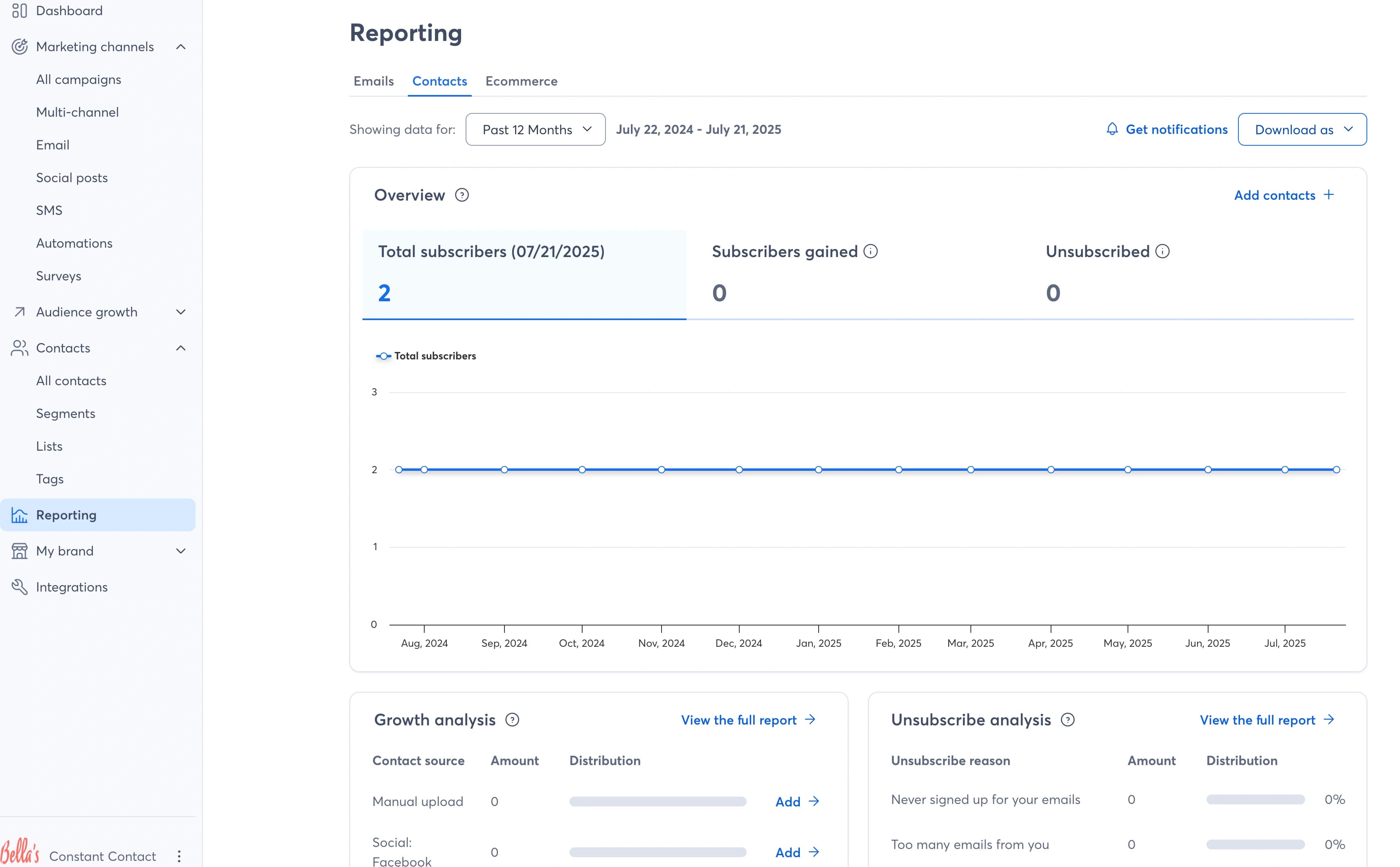Click the arrow next to Manual upload Add

[814, 801]
